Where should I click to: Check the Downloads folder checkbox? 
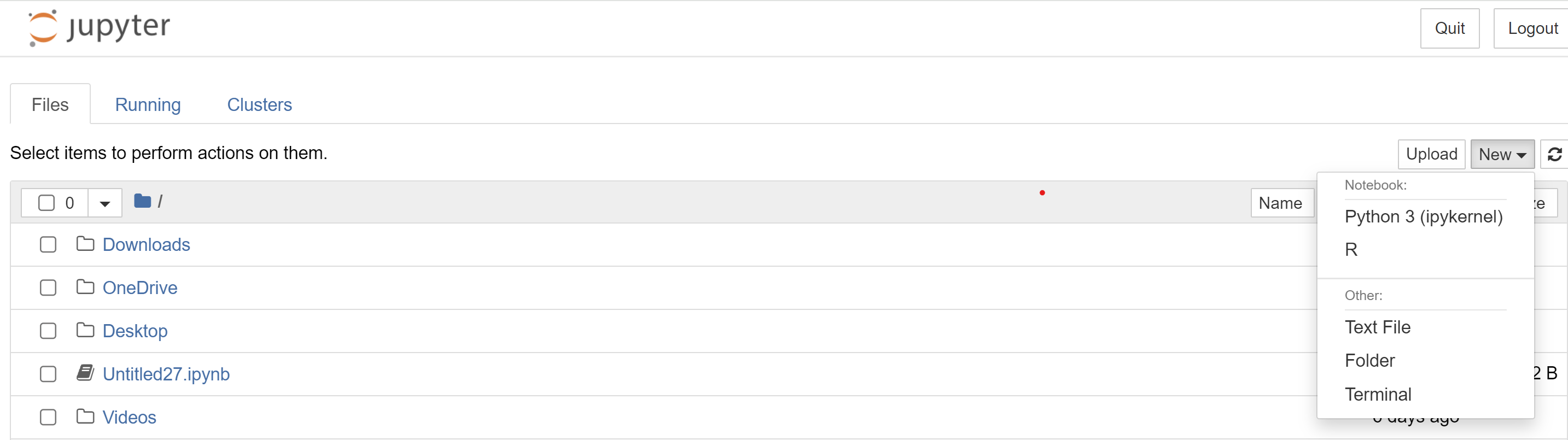(48, 245)
